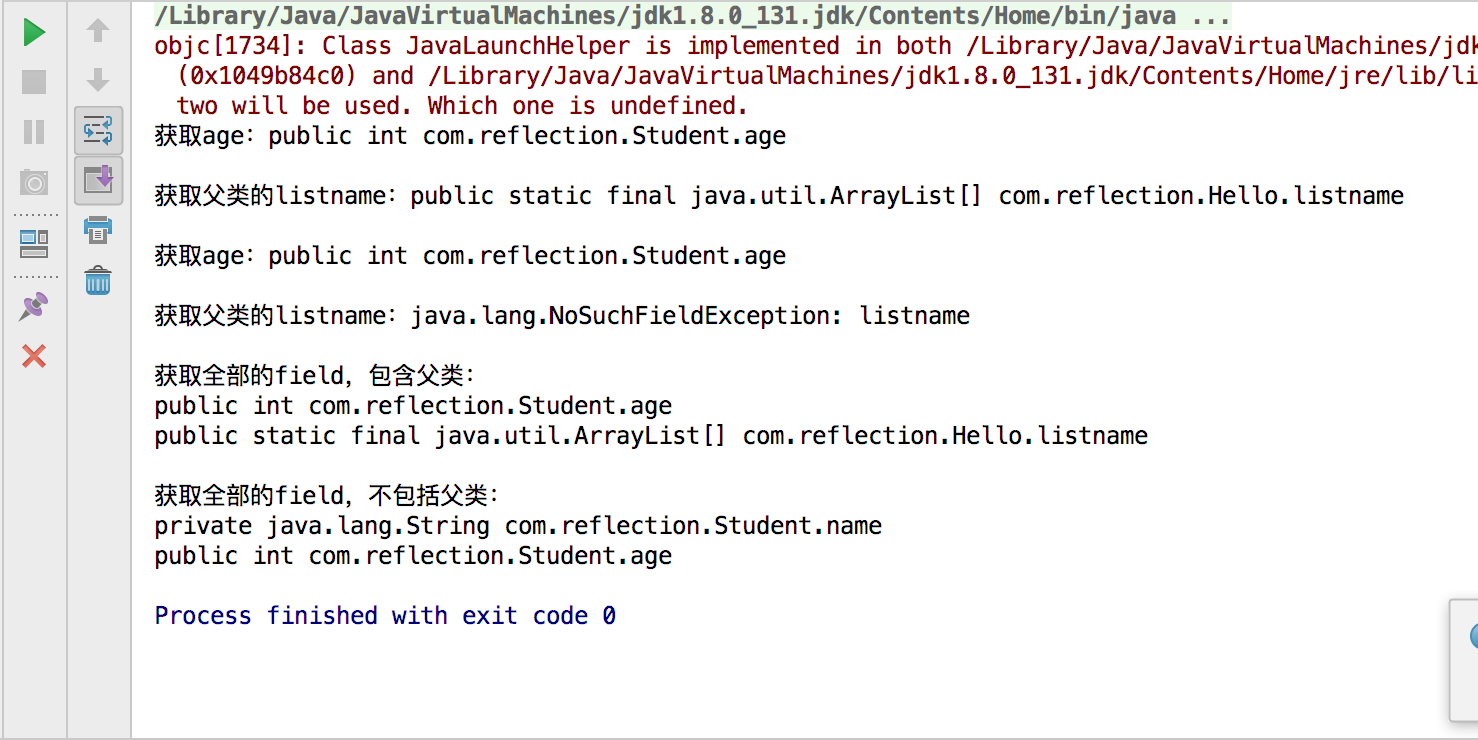The height and width of the screenshot is (740, 1478).
Task: Click the gray Stop process square
Action: tap(34, 82)
